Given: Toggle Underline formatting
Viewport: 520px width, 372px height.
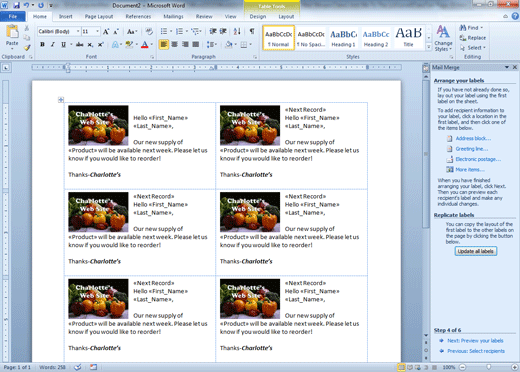Looking at the screenshot, I should (x=63, y=44).
